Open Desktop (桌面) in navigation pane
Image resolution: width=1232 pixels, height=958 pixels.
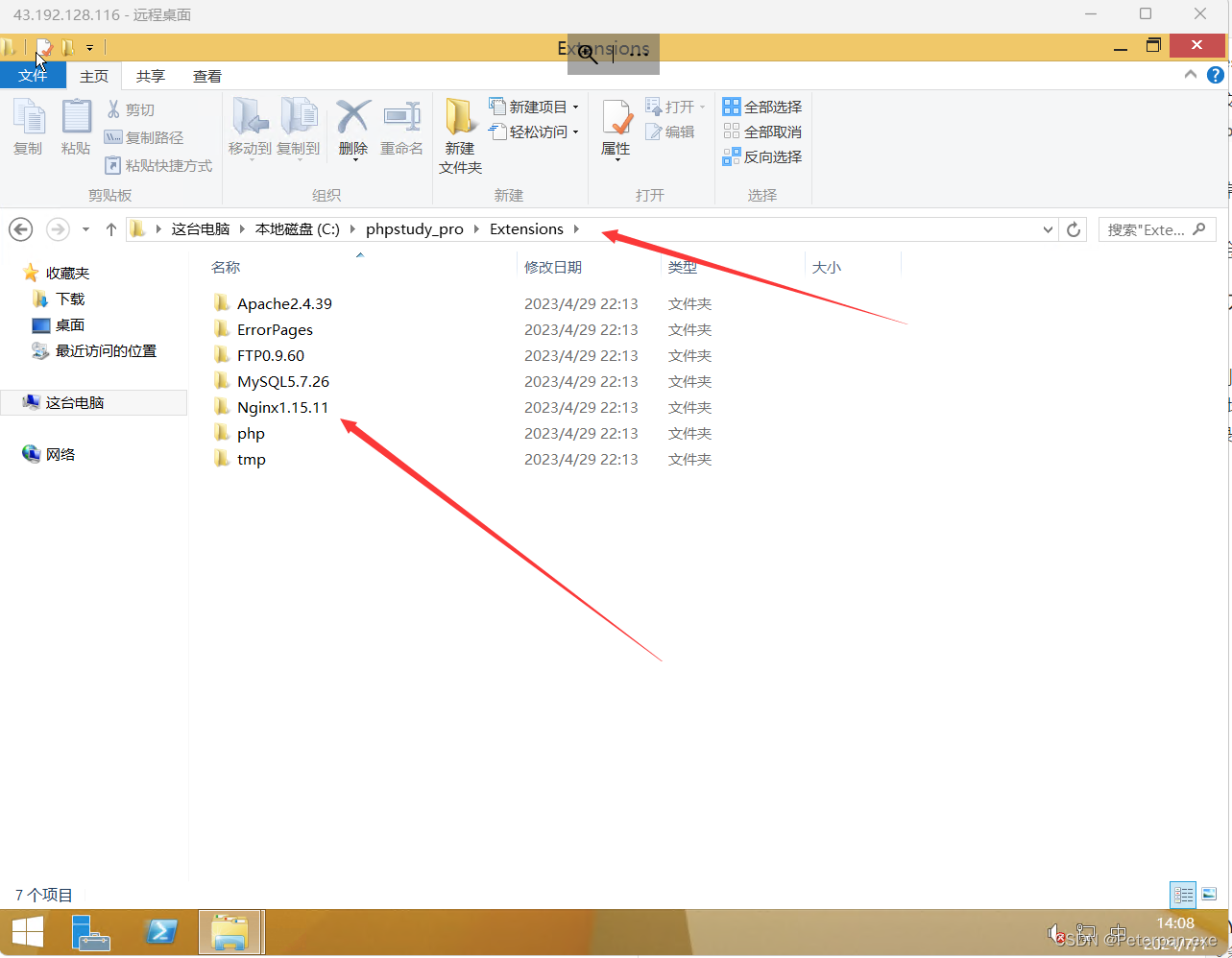click(70, 324)
